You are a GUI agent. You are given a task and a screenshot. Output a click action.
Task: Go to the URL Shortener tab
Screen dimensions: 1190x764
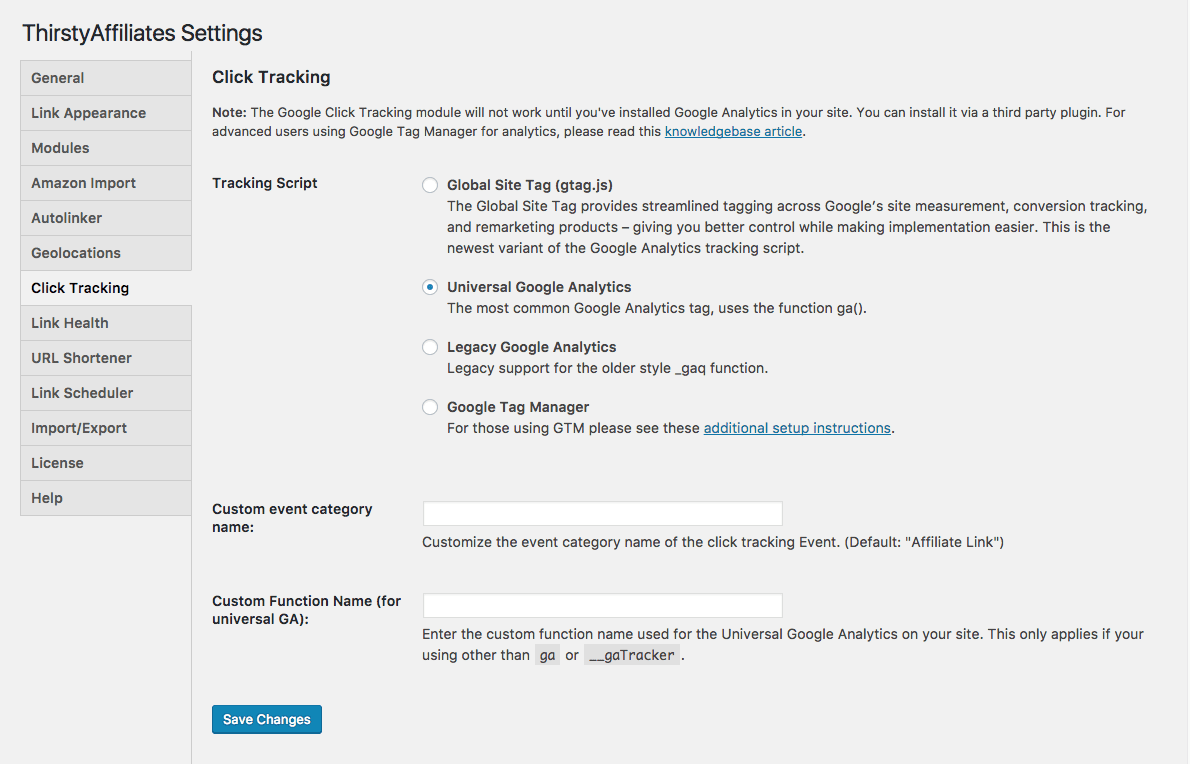pos(105,358)
